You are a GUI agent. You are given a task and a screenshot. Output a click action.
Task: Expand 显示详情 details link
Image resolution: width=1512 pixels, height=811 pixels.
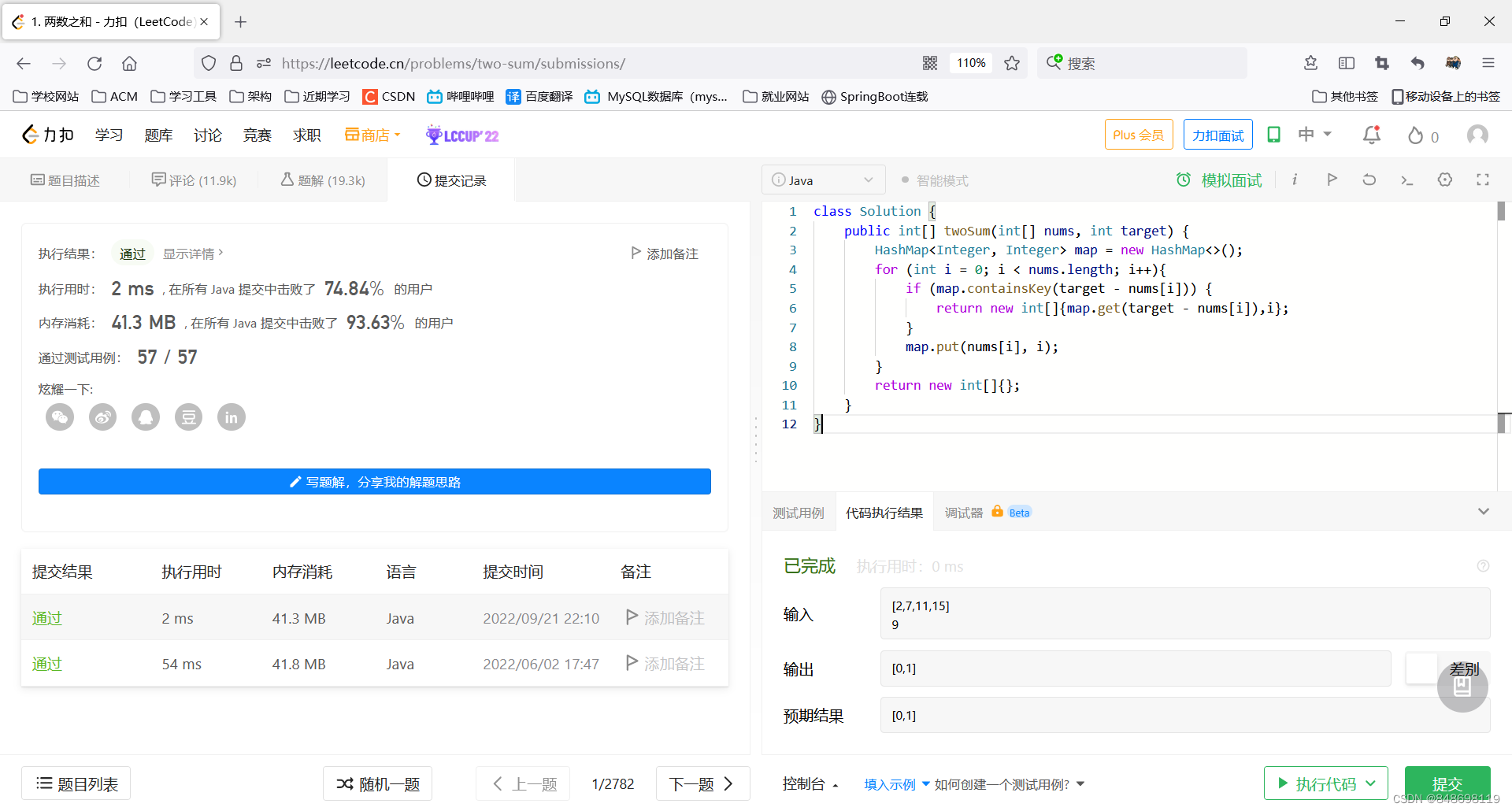coord(193,254)
